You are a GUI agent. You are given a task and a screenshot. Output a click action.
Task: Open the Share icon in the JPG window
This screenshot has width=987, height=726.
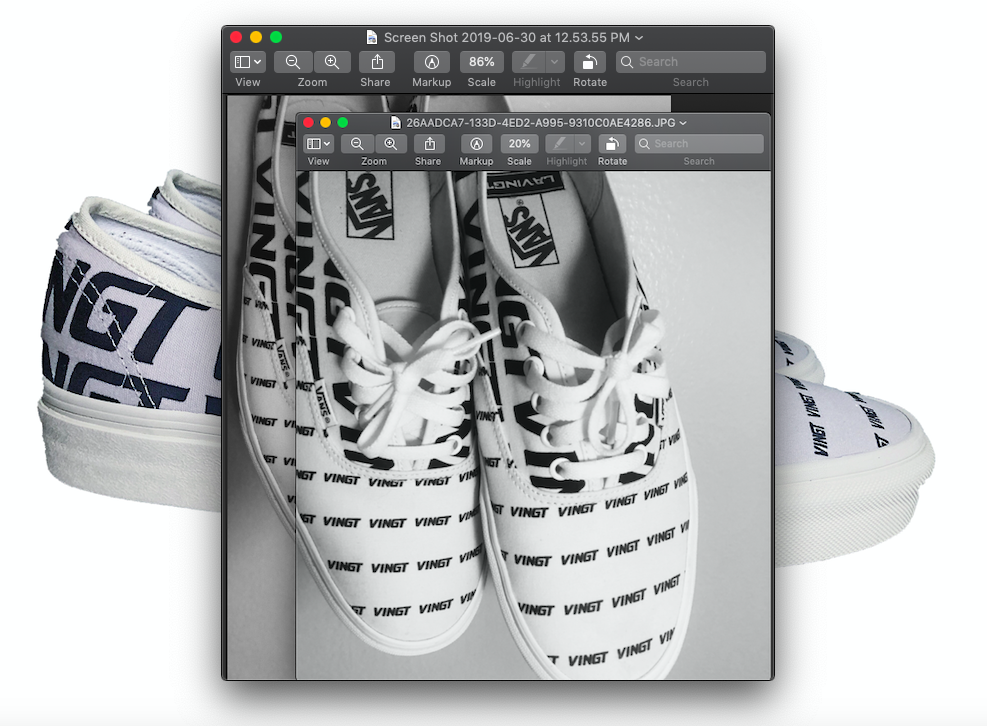click(428, 144)
